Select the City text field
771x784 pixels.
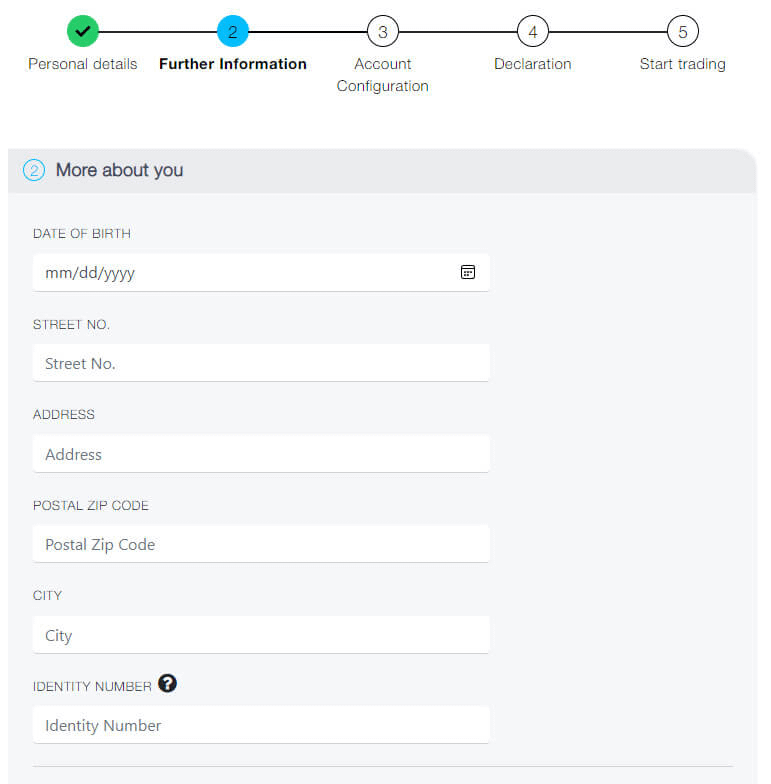pyautogui.click(x=260, y=635)
